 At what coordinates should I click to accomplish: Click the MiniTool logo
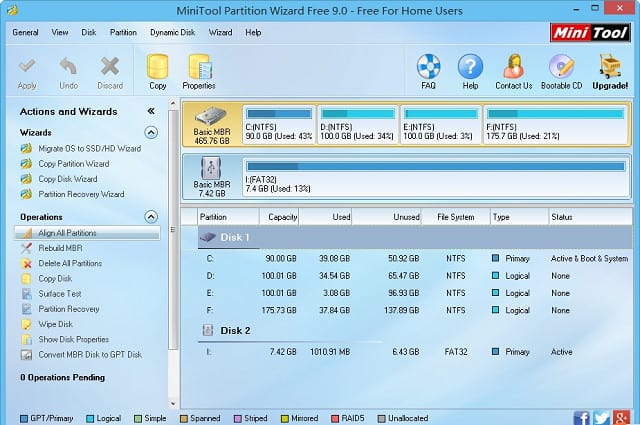[590, 32]
